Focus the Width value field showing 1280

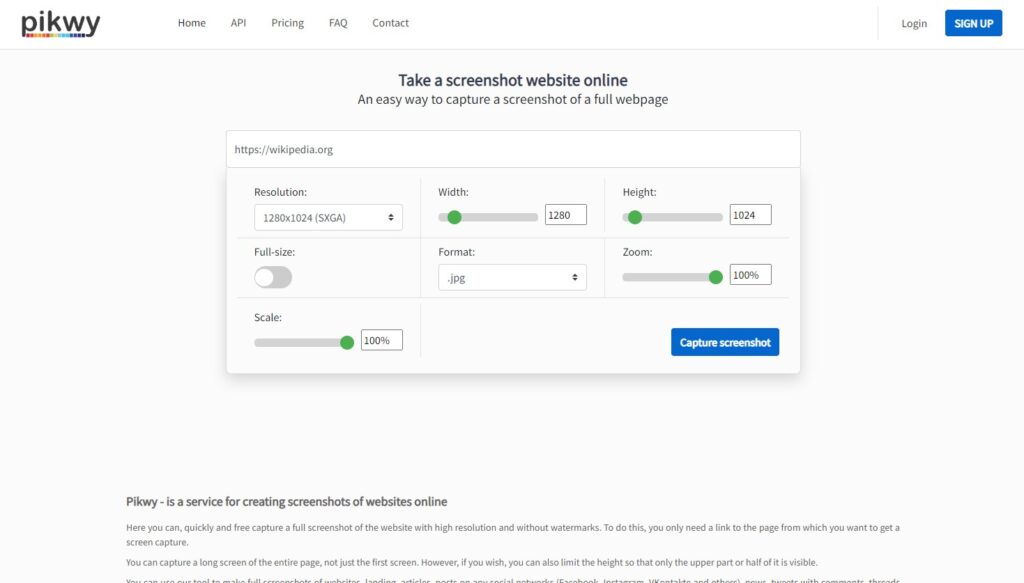(565, 215)
